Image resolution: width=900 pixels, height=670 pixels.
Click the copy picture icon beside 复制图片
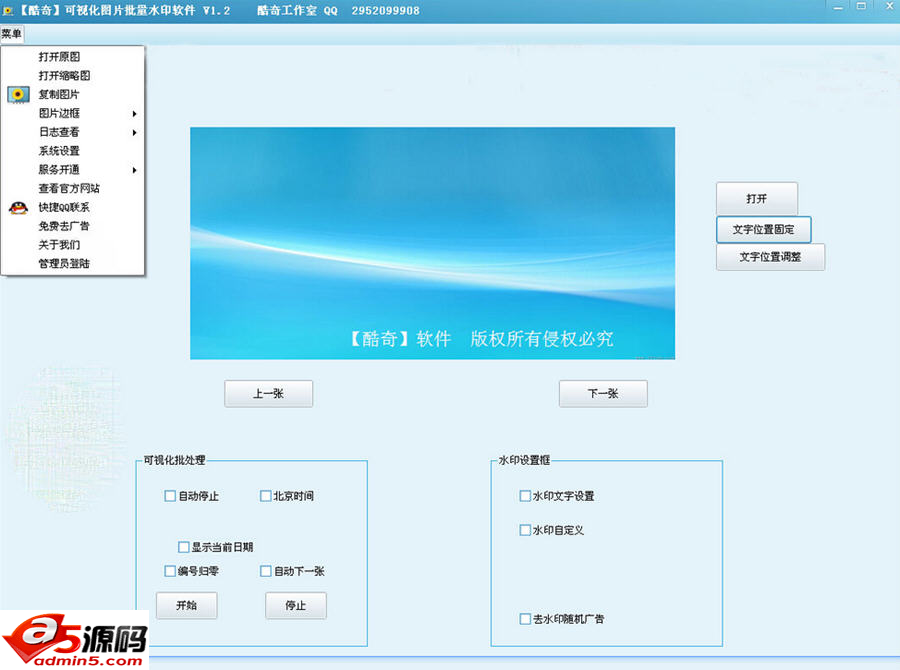16,94
